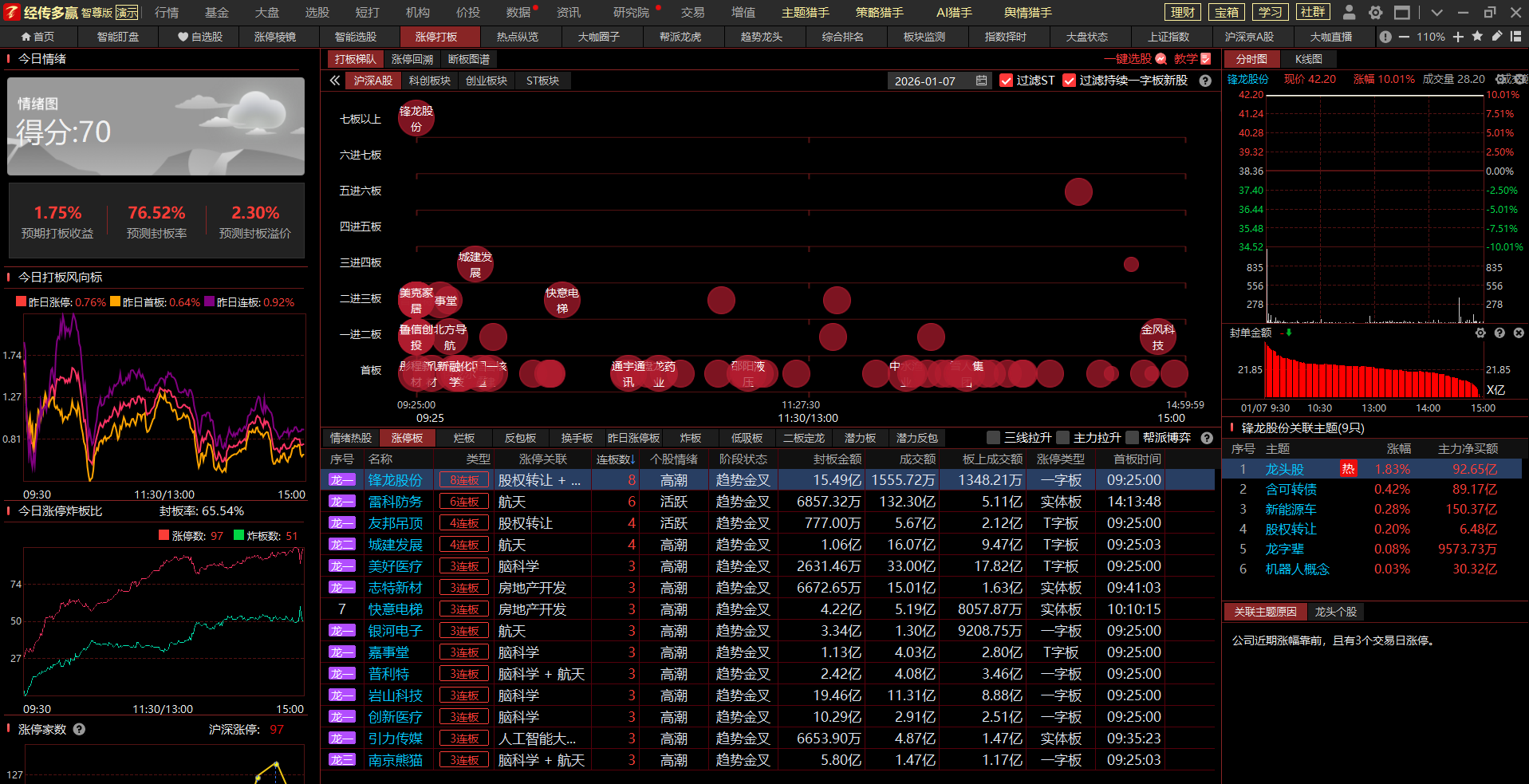Click the layout panel icon at toolbar end
Screen dimensions: 1529x784
coord(1515,37)
